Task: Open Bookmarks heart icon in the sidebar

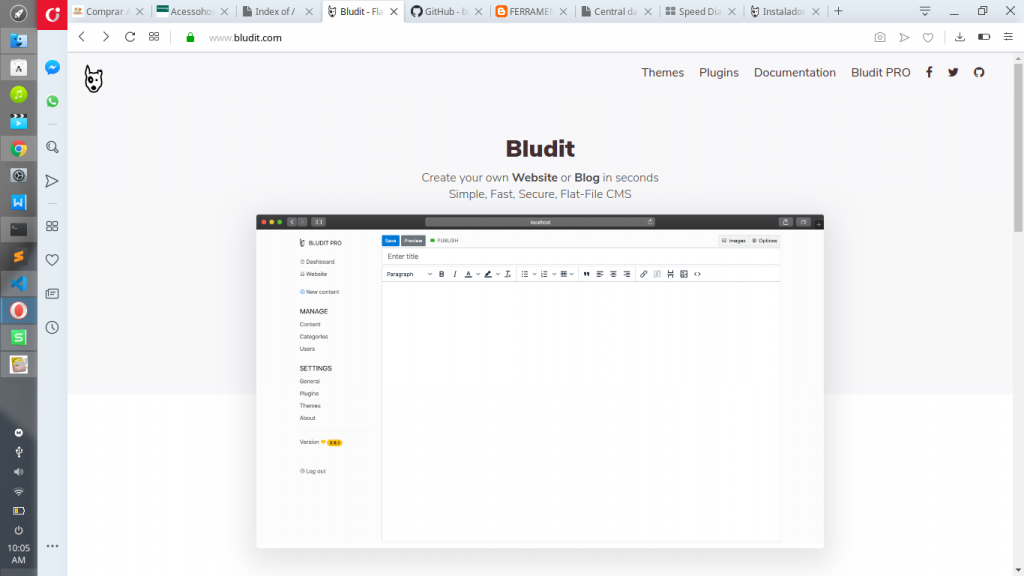Action: (x=52, y=260)
